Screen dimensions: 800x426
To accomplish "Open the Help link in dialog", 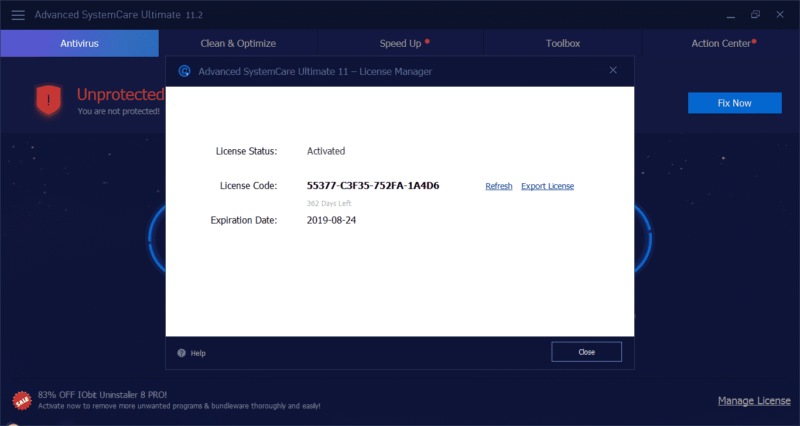I will 198,353.
